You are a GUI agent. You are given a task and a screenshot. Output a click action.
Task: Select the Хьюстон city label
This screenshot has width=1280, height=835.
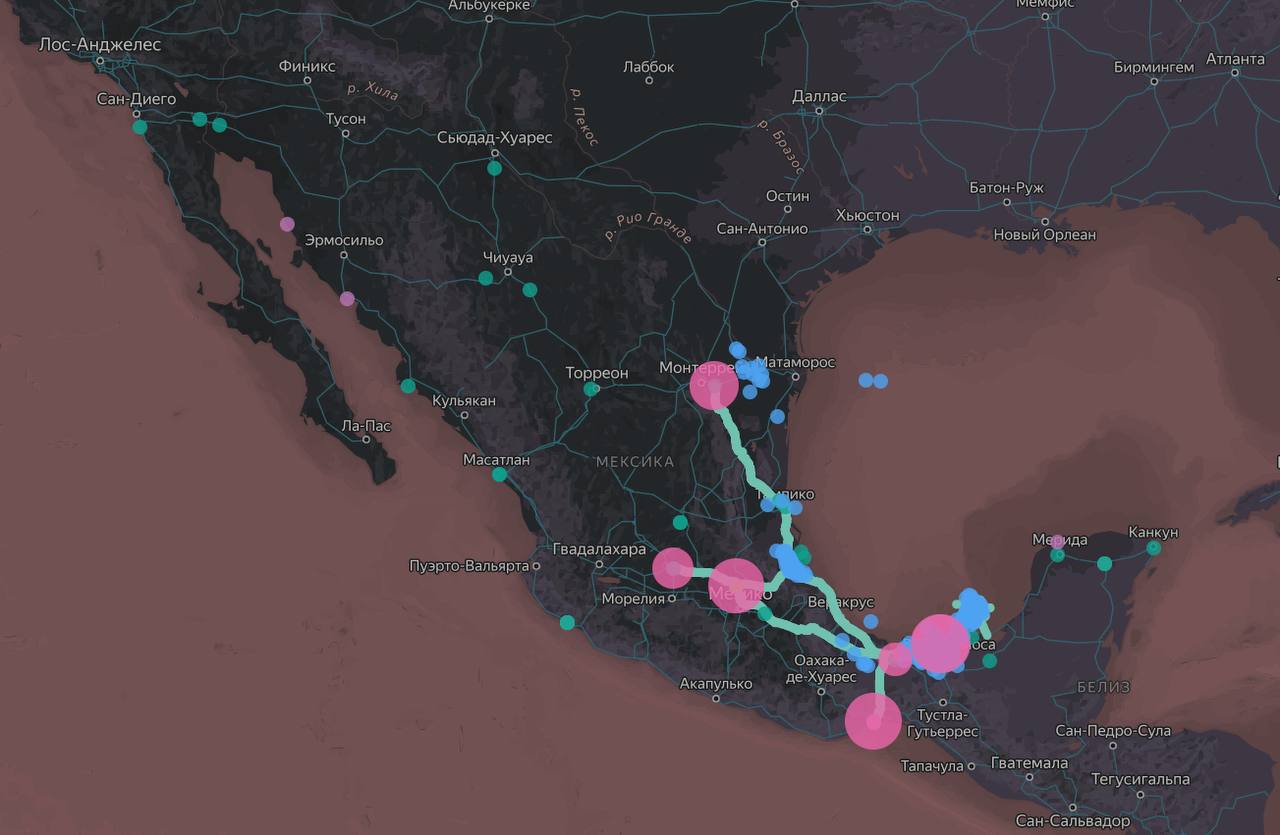click(x=867, y=215)
